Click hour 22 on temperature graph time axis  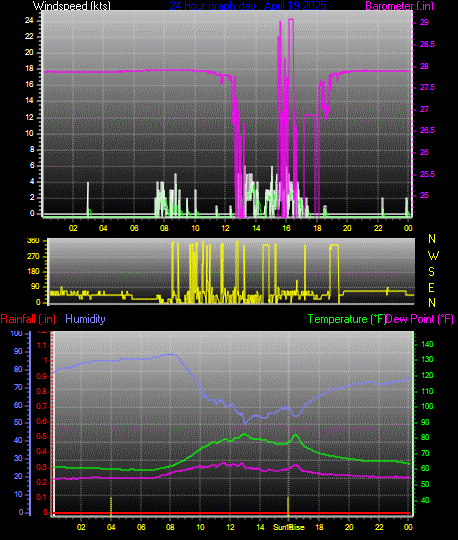click(379, 527)
